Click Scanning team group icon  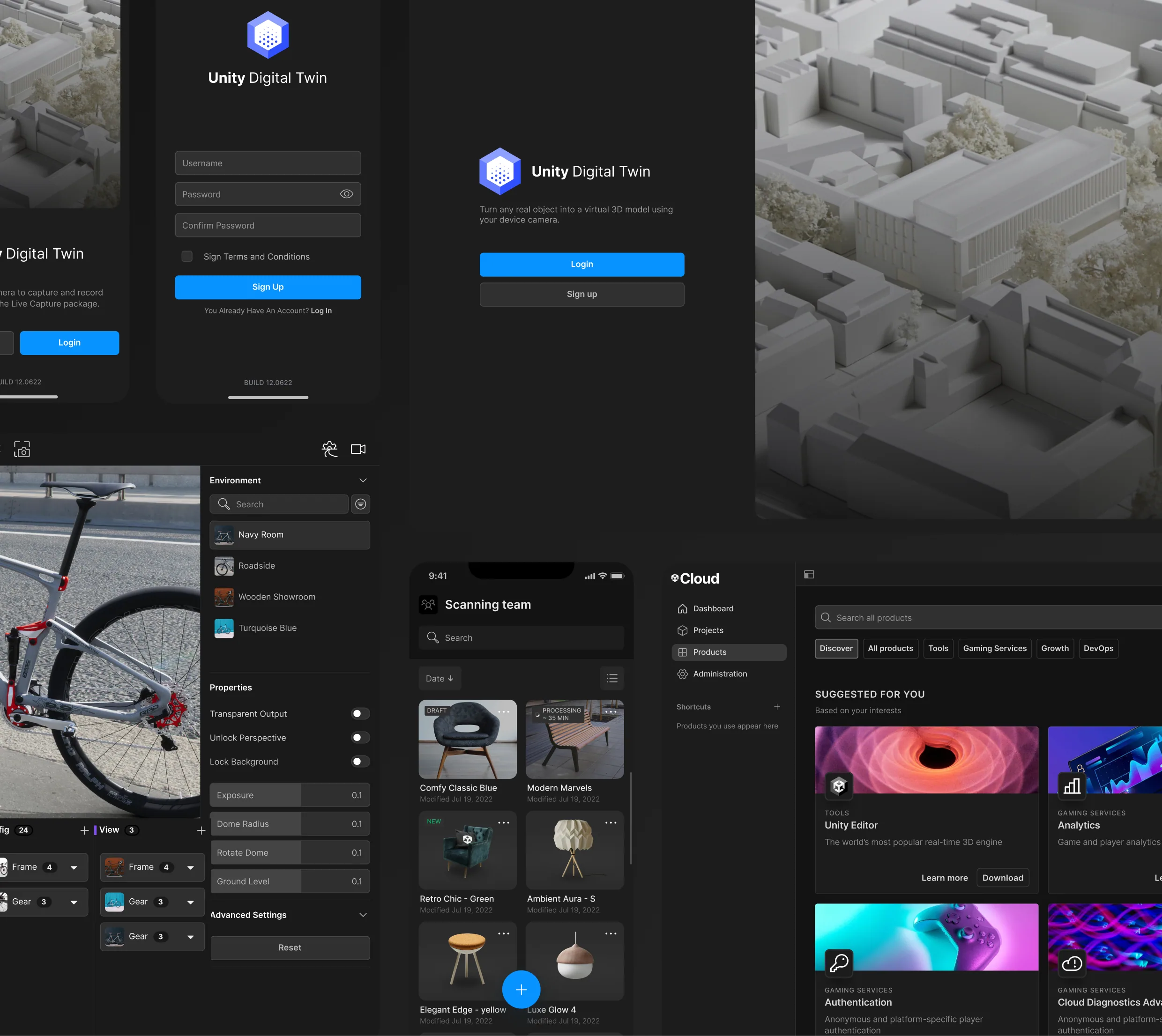point(428,605)
